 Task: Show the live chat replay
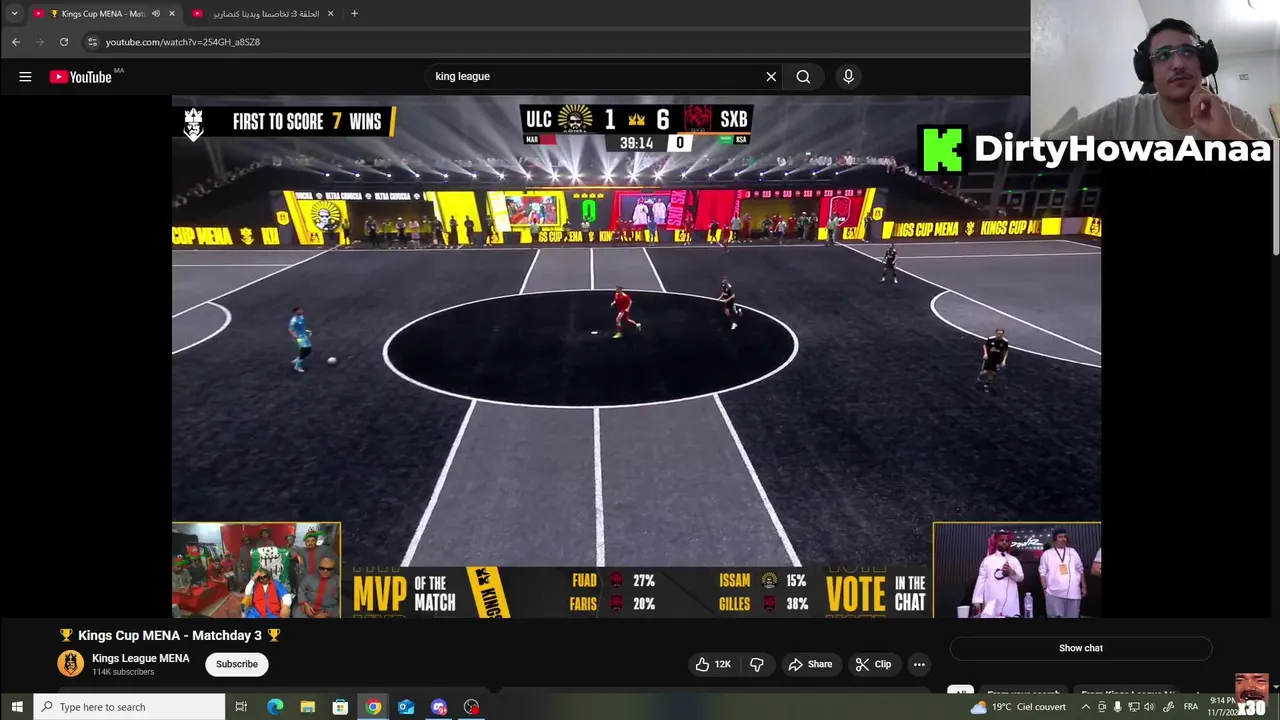pyautogui.click(x=1081, y=648)
